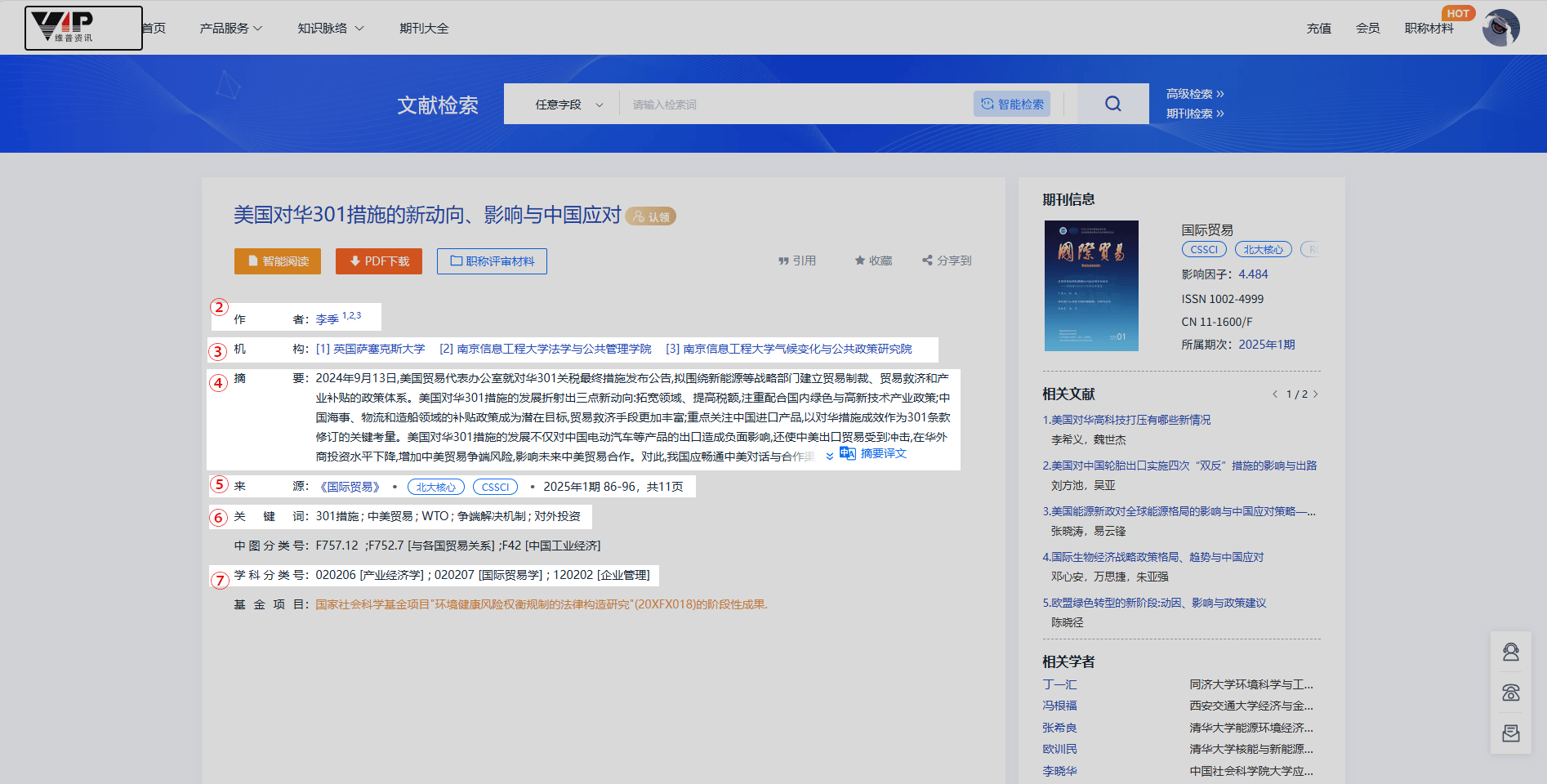
Task: Open 职称材料 in the top bar
Action: tap(1429, 28)
